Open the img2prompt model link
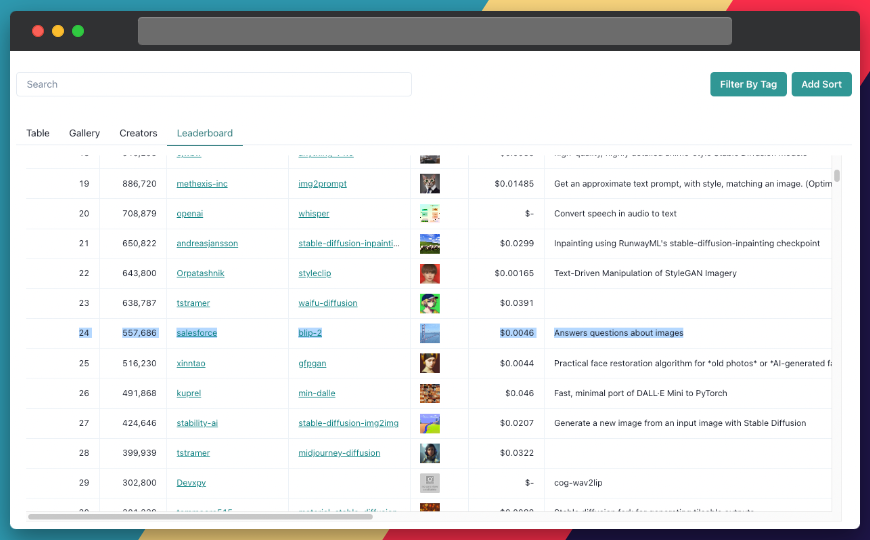 (322, 184)
